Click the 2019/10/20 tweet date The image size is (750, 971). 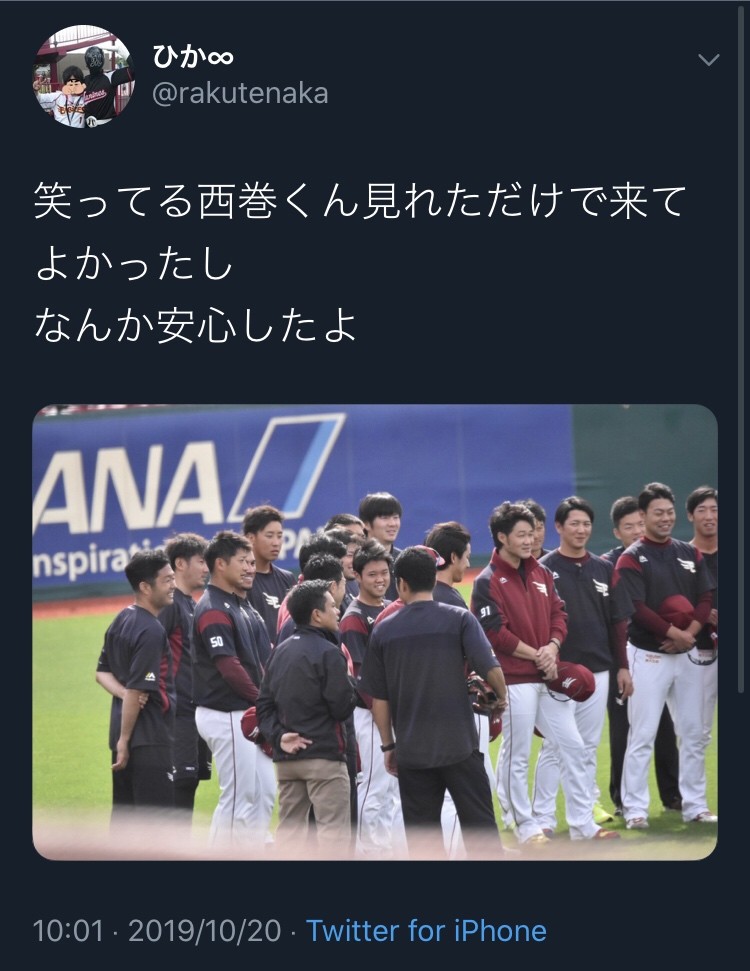tap(205, 931)
